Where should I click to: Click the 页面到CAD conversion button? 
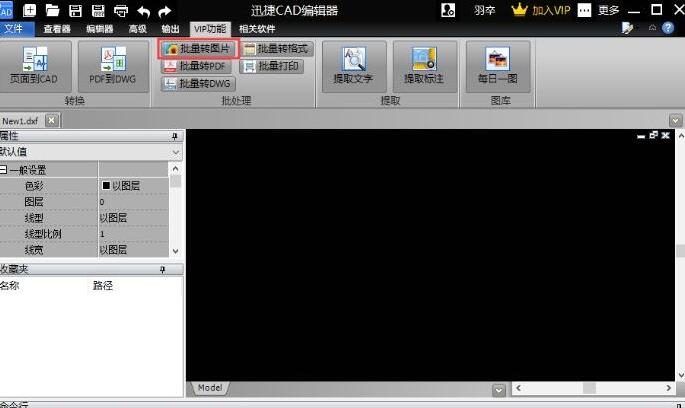(35, 66)
